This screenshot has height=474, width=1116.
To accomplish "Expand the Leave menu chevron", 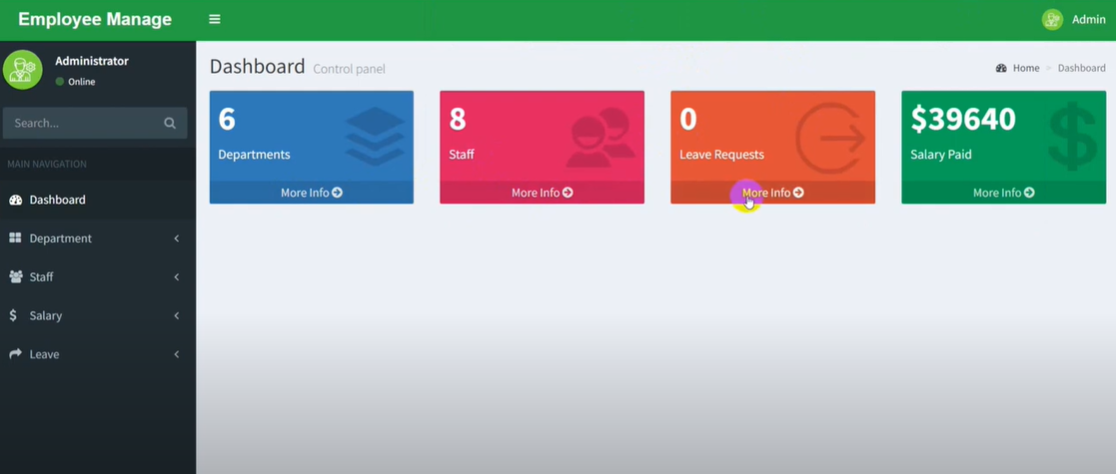I will (177, 354).
